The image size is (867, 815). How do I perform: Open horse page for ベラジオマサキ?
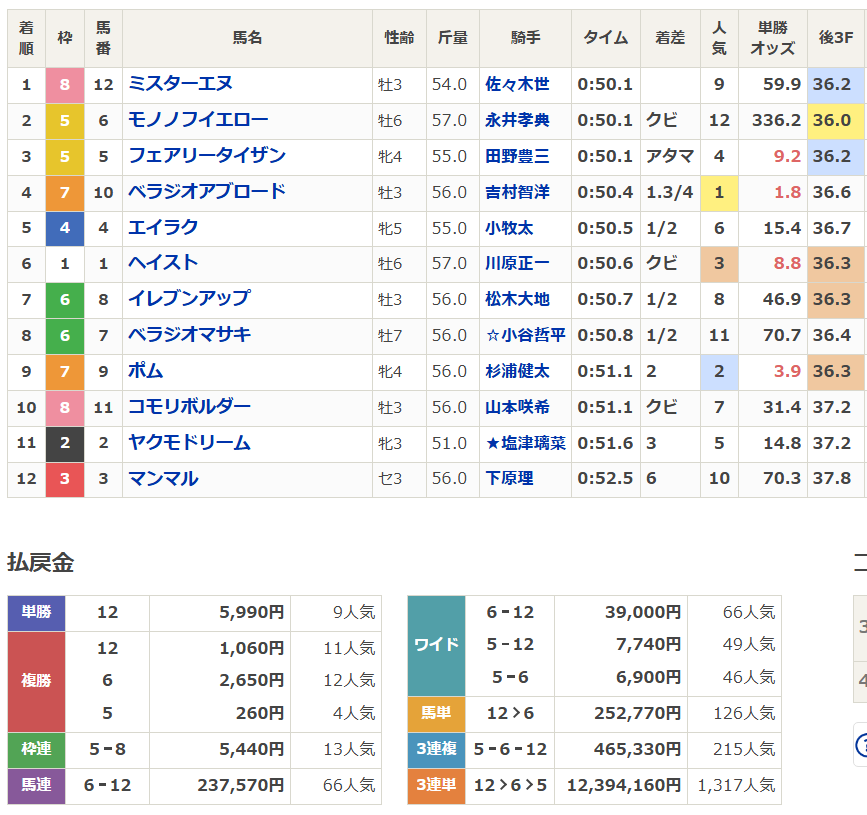[x=189, y=335]
